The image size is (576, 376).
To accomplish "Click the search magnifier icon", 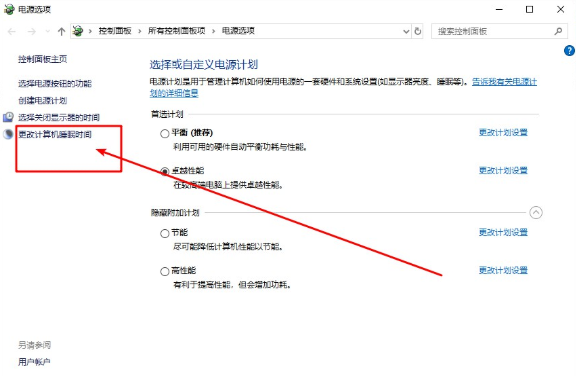I will click(x=558, y=31).
